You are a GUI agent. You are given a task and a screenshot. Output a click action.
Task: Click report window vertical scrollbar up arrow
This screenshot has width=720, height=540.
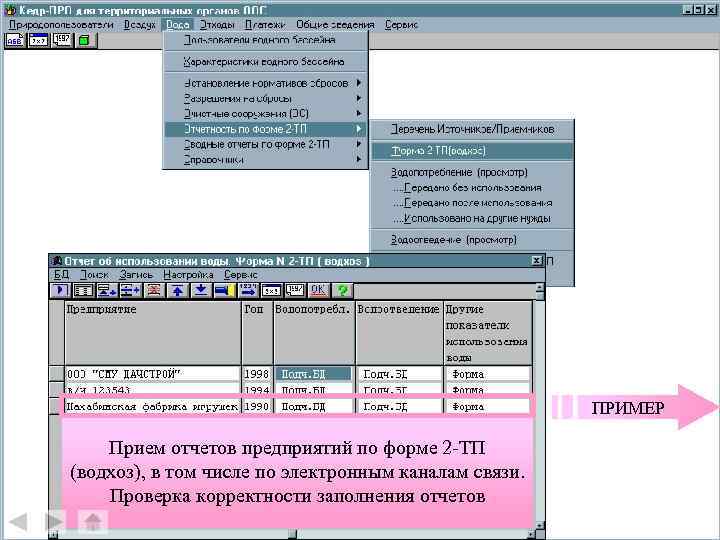[x=540, y=289]
